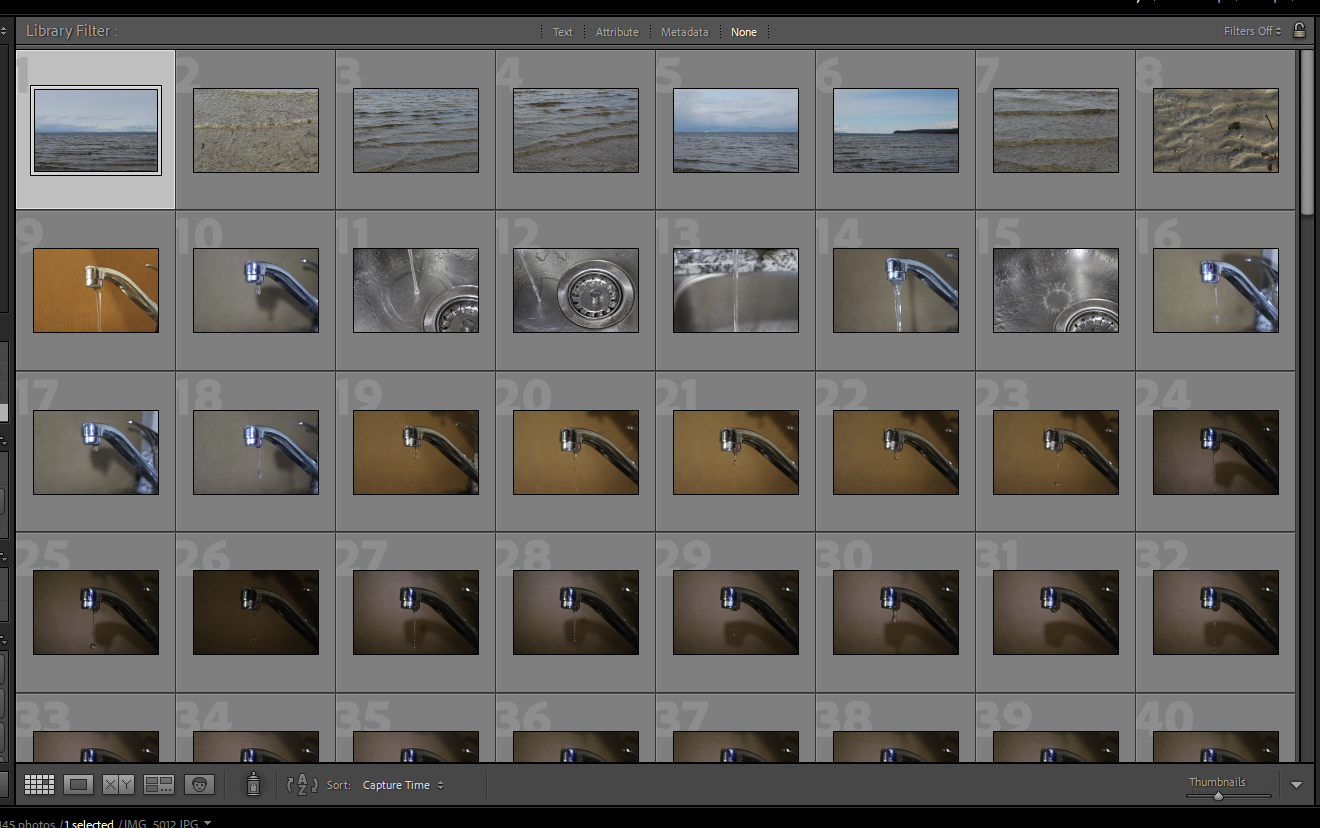The image size is (1320, 828).
Task: Select the Metadata library filter
Action: pos(684,32)
